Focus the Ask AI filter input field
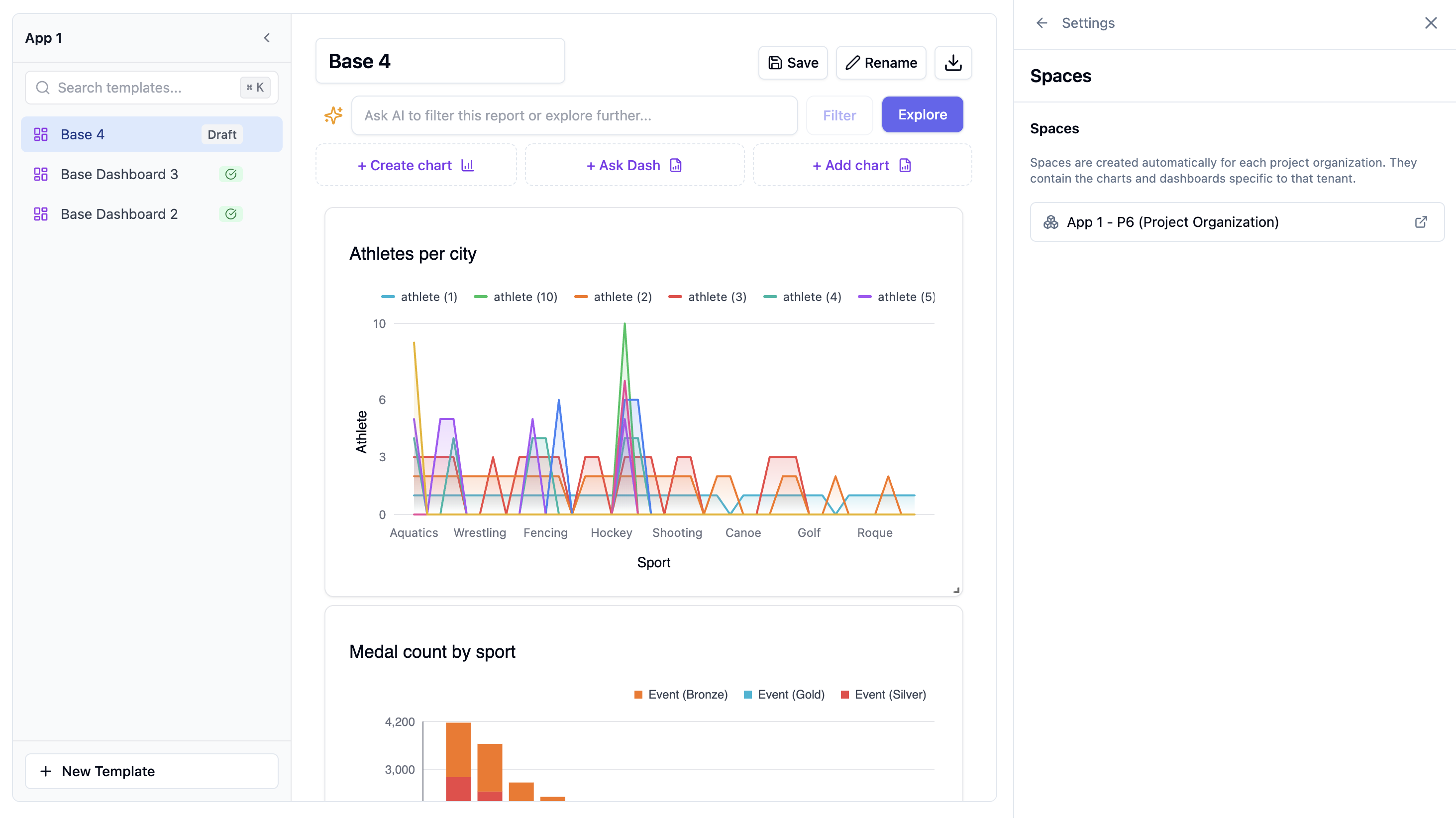The image size is (1456, 820). pyautogui.click(x=574, y=115)
